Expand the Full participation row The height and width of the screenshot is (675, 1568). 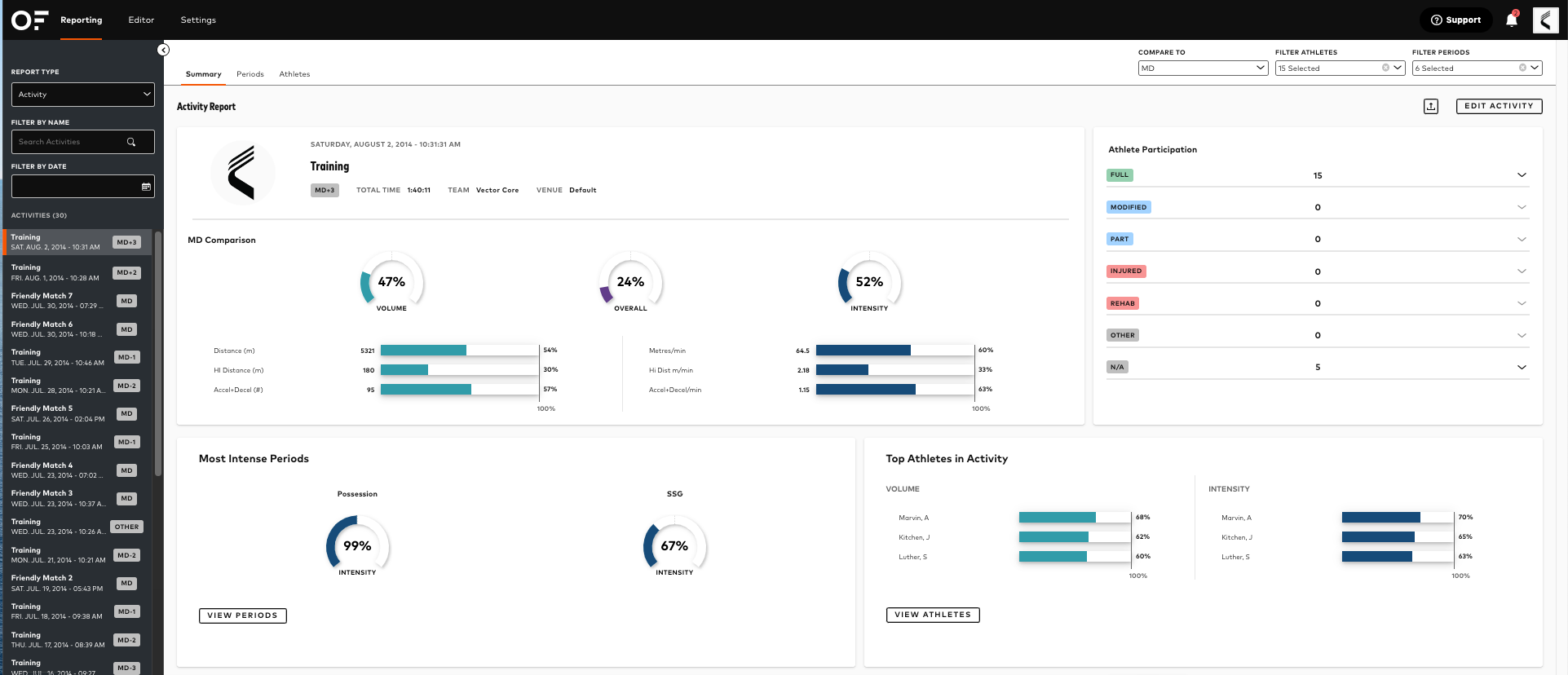[x=1521, y=175]
